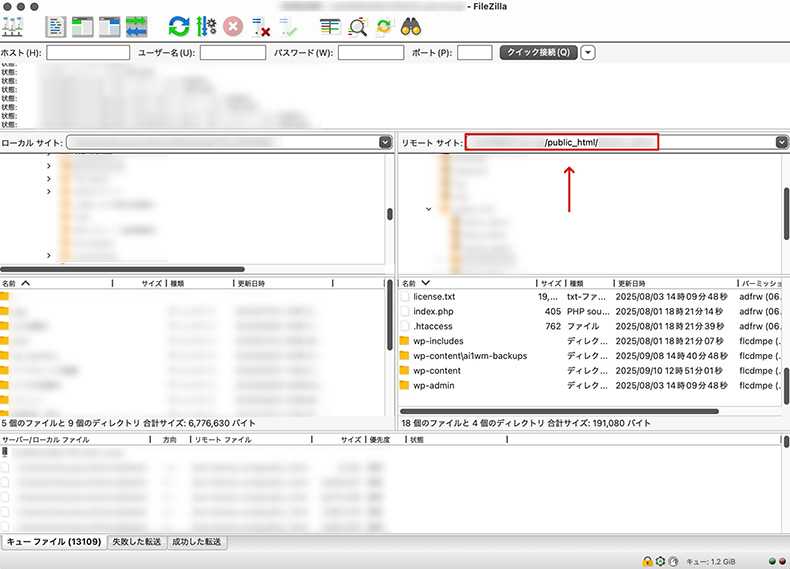Toggle message log display icon
Screen dimensions: 790x569
[x=57, y=26]
